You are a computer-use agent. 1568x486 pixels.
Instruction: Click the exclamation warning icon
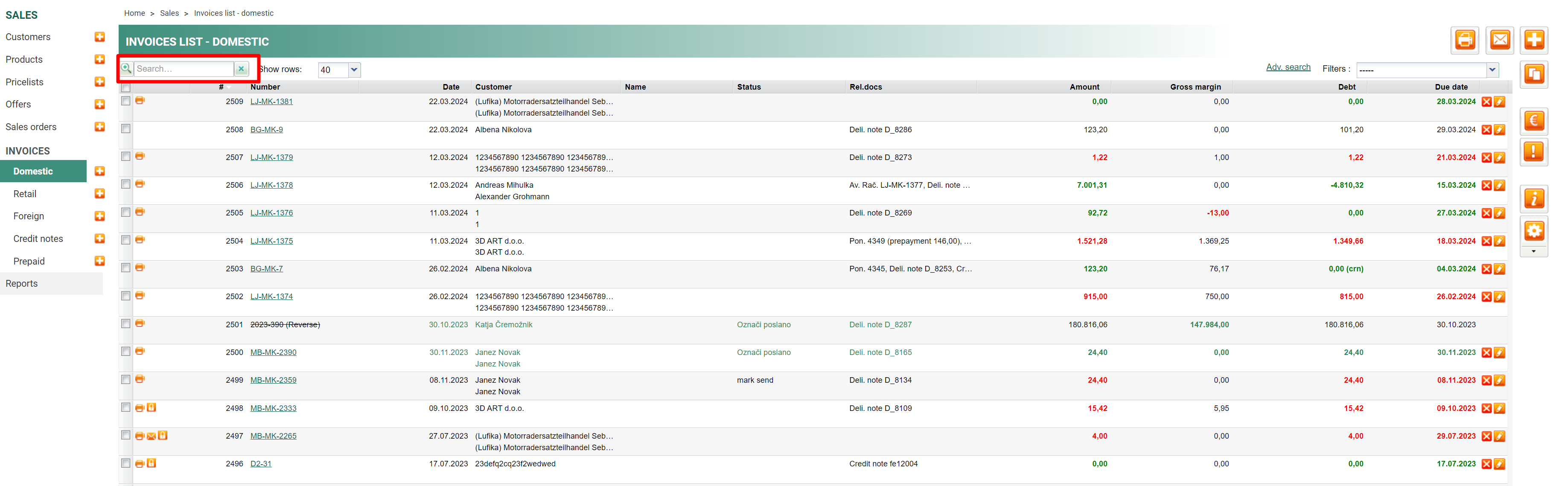click(x=1534, y=151)
